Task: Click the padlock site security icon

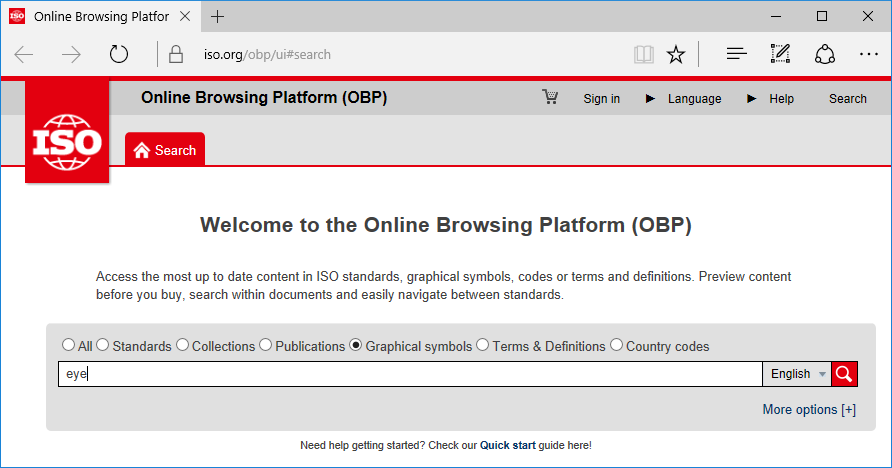Action: point(176,55)
